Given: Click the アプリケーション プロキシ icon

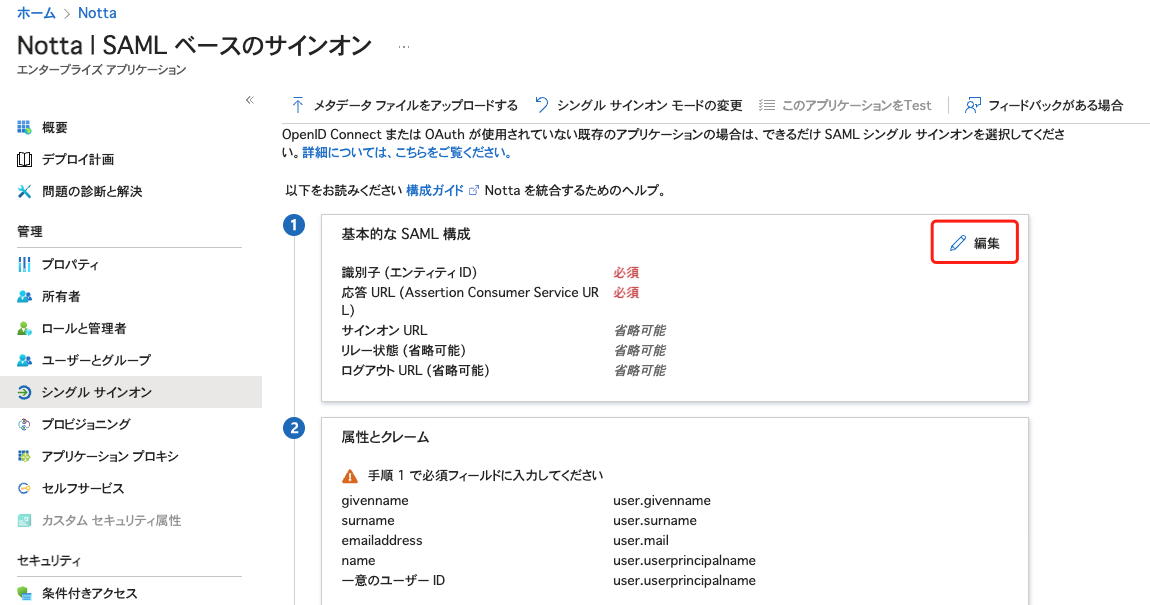Looking at the screenshot, I should 24,456.
